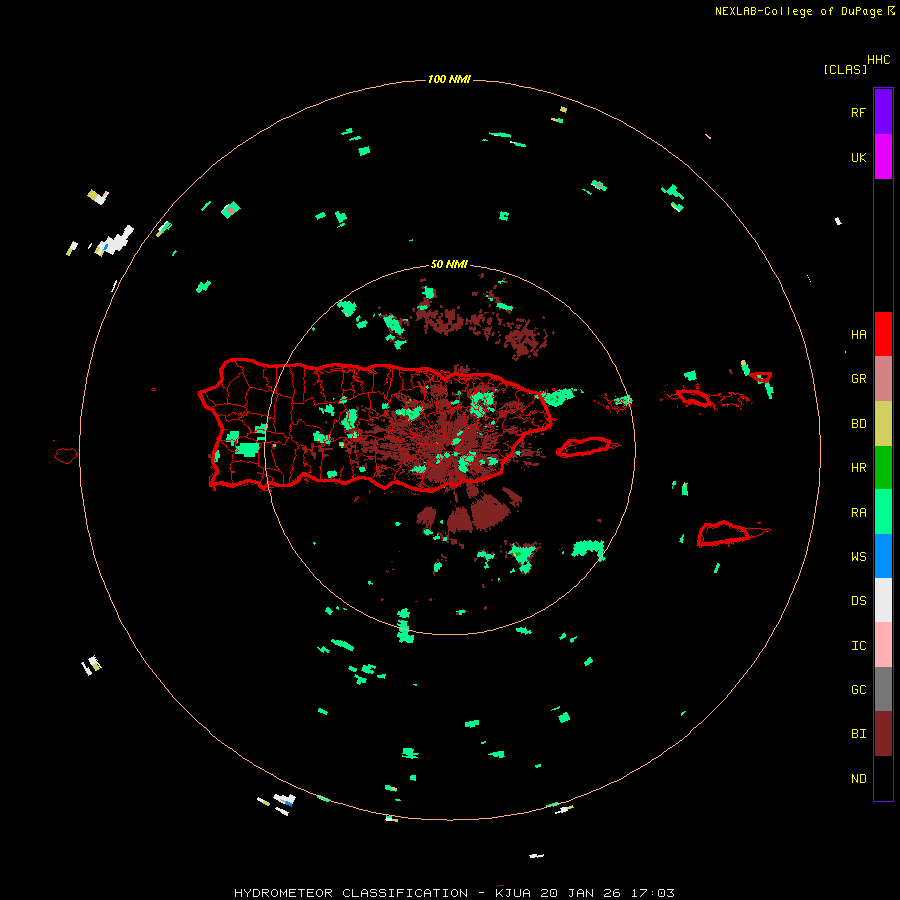Click the GR pink-brown legend swatch
The width and height of the screenshot is (900, 900).
coord(883,379)
